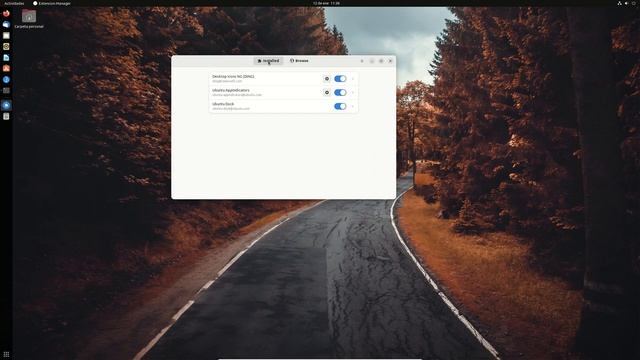The image size is (640, 360).
Task: Open Carpeta personal desktop folder
Action: [29, 19]
